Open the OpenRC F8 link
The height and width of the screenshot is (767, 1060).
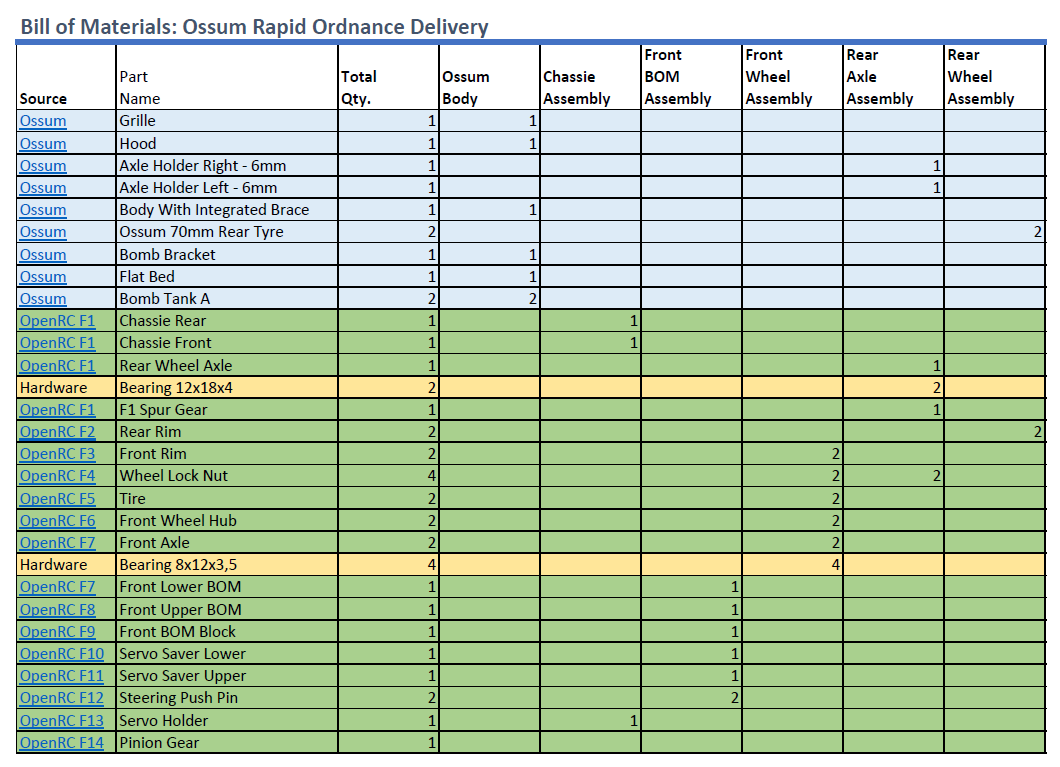(x=57, y=610)
